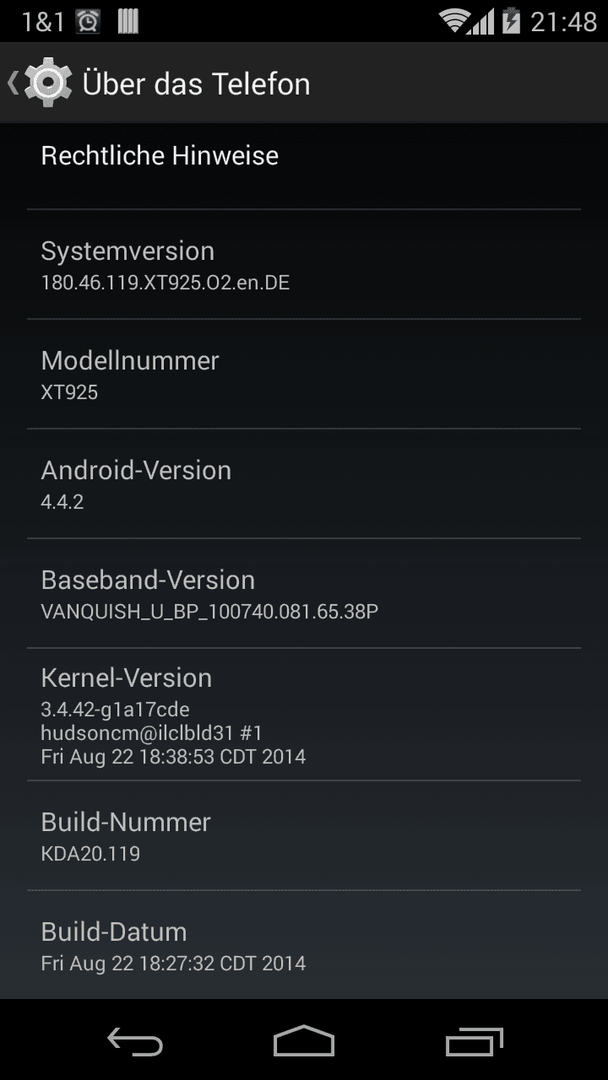Select the Systemversion entry
Viewport: 608px width, 1080px height.
[x=304, y=264]
